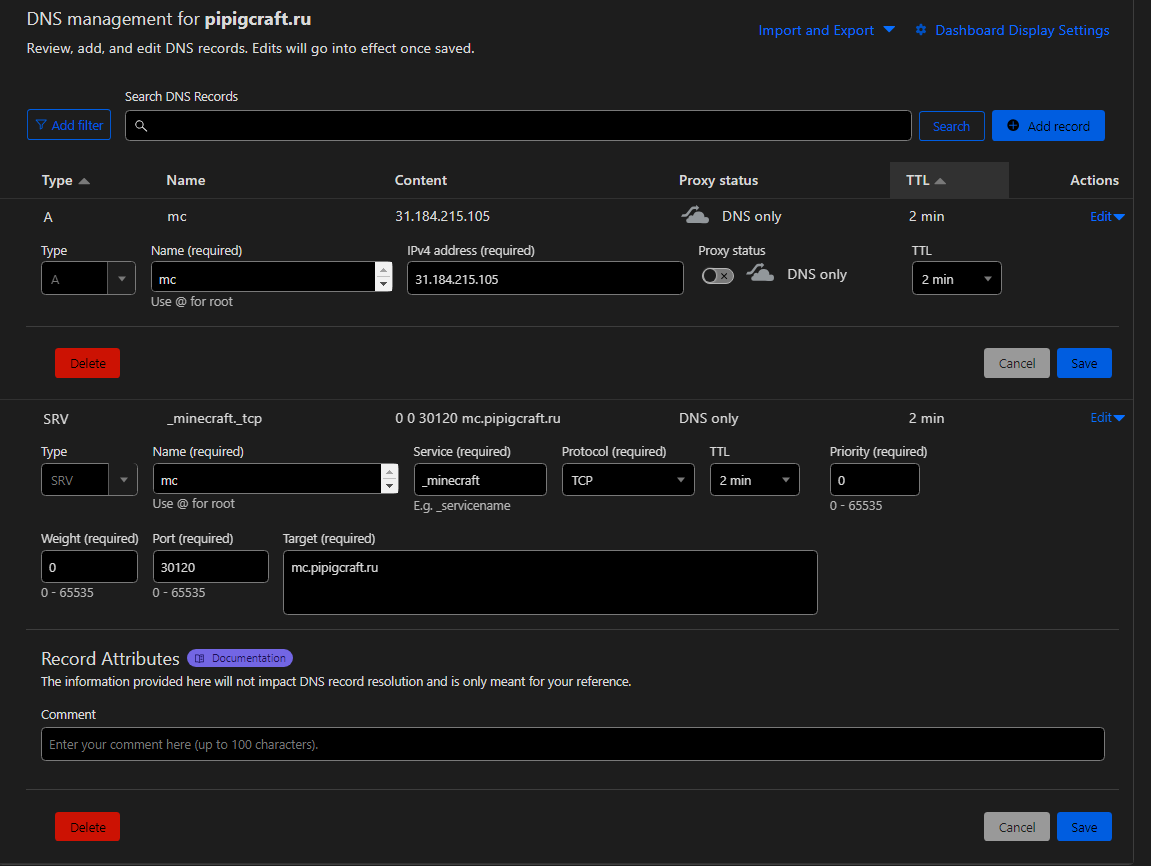Focus the Service field with _minecraft
The height and width of the screenshot is (866, 1151).
click(x=480, y=479)
